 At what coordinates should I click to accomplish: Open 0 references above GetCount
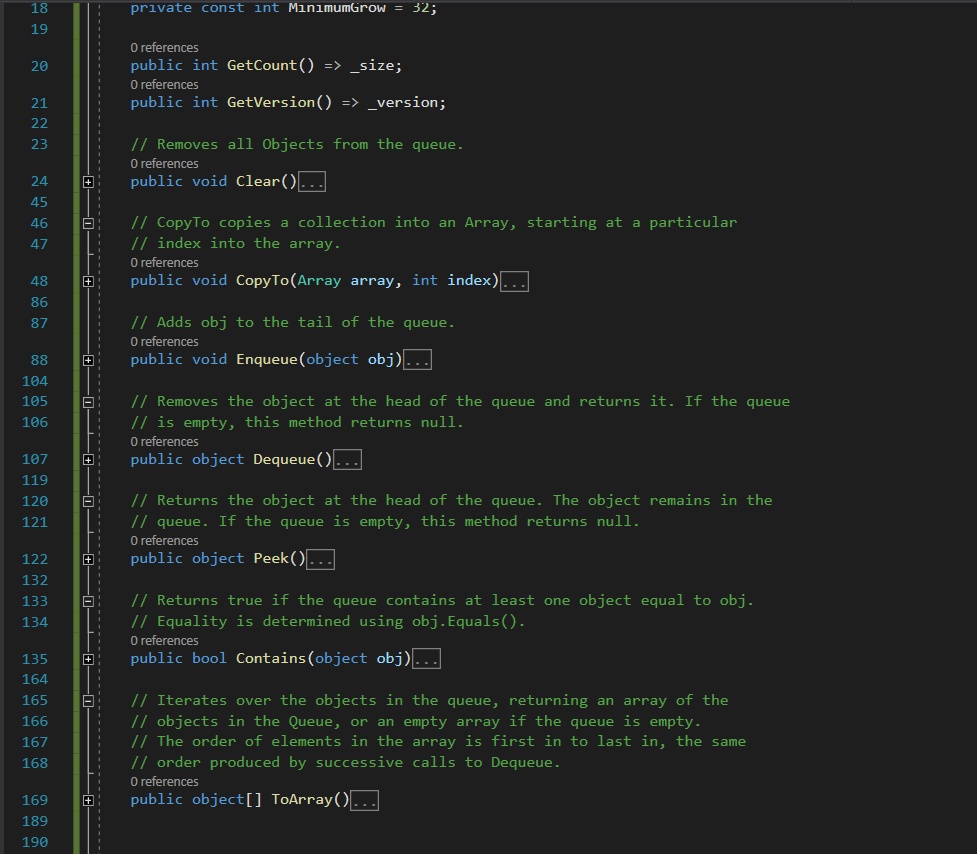[164, 47]
